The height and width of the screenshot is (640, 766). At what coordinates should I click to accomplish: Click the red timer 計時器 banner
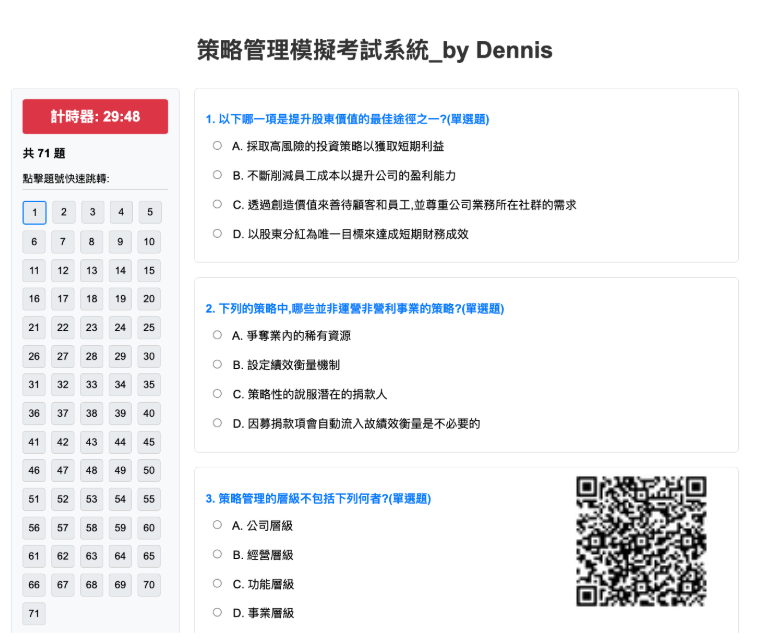(95, 117)
